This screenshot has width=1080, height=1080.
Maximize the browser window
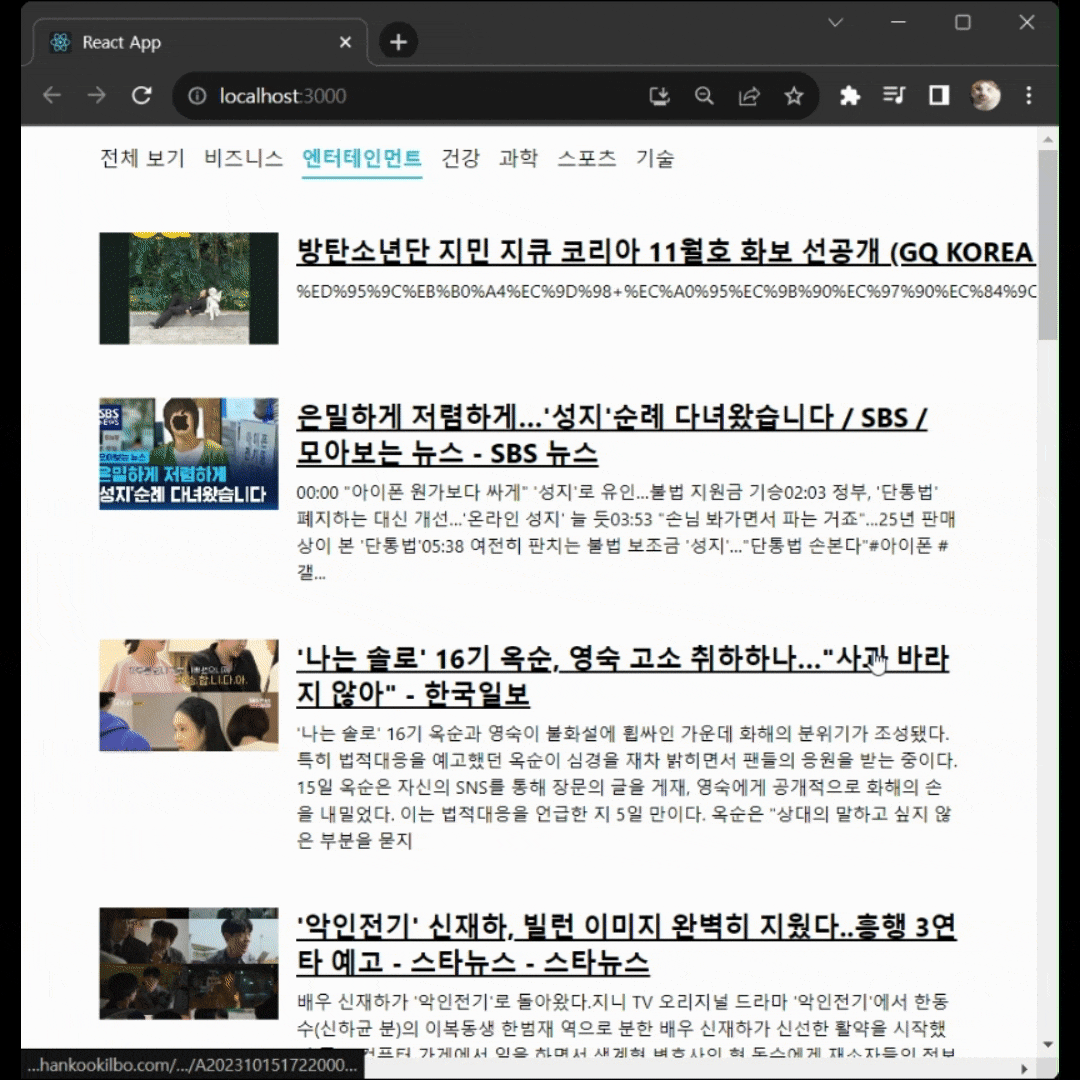pos(963,22)
